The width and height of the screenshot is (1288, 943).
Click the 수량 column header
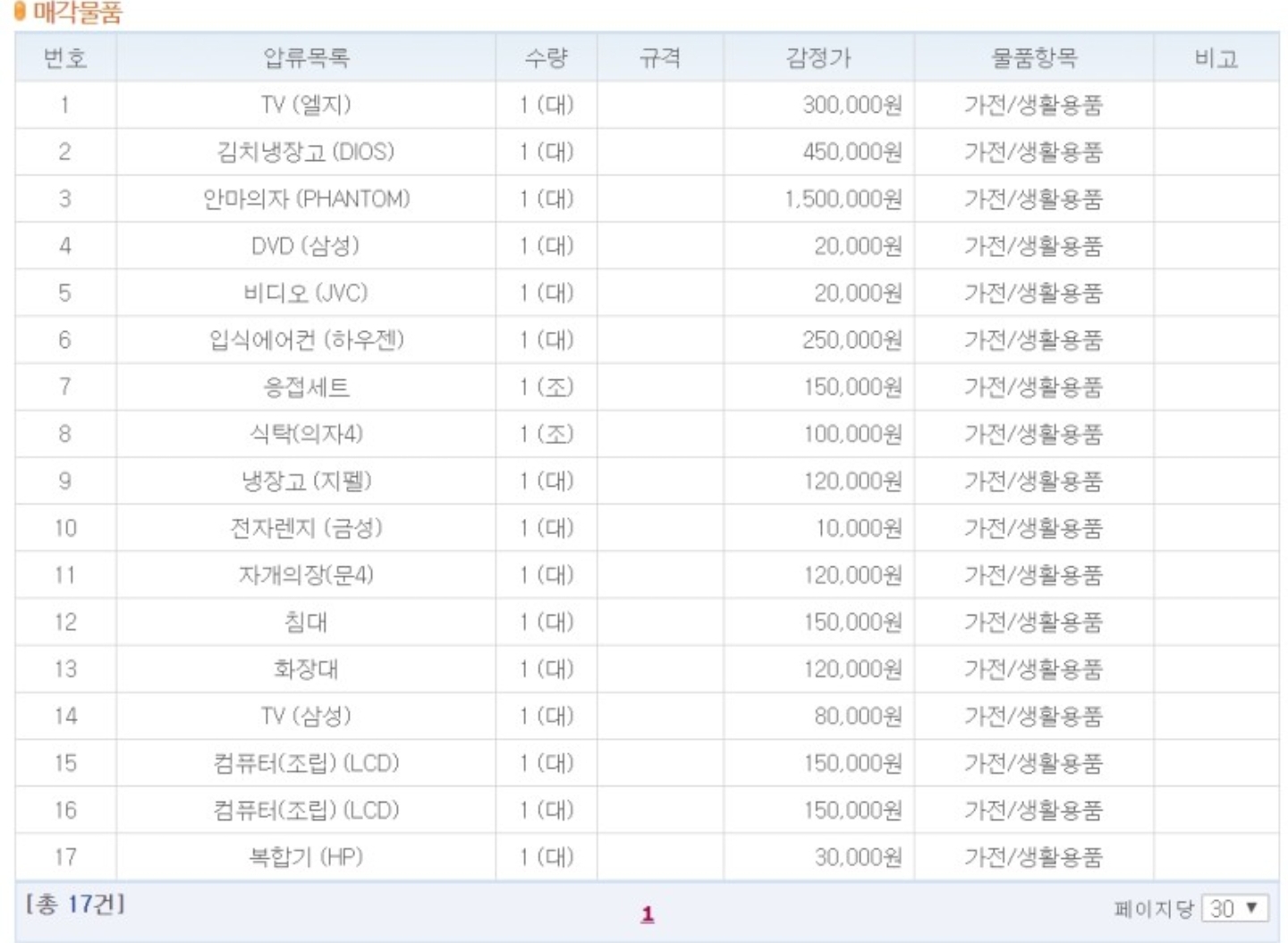coord(547,58)
